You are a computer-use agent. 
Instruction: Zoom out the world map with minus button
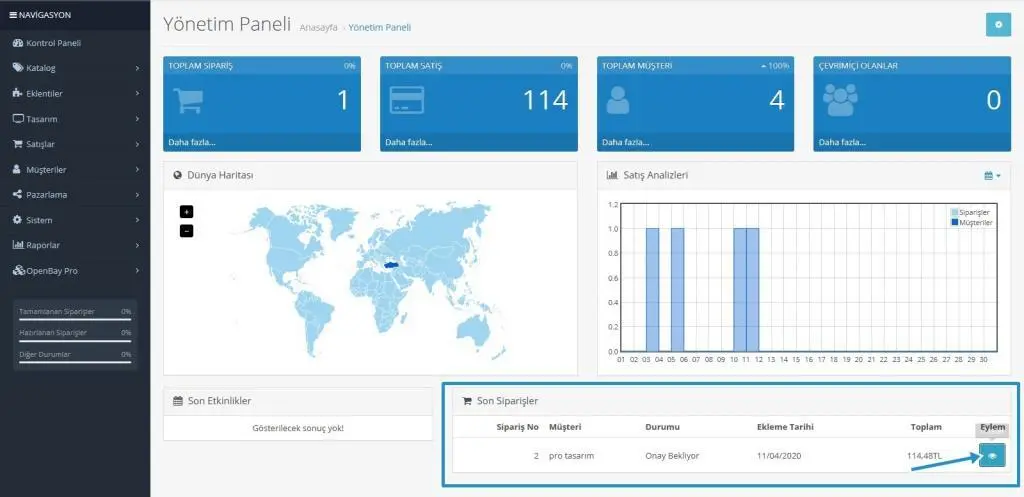click(186, 231)
